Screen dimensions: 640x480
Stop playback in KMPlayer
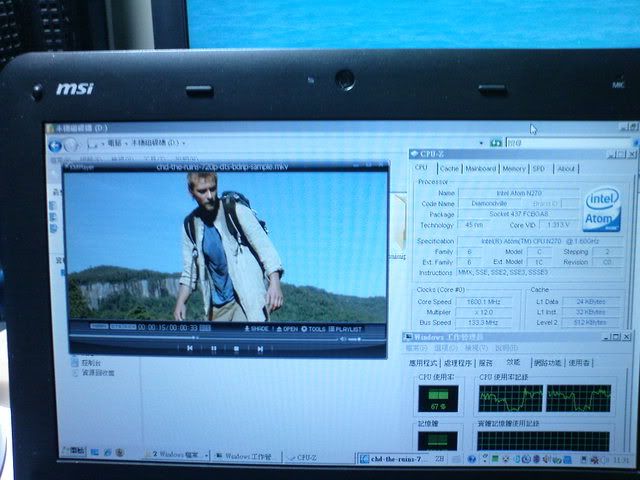(x=236, y=349)
